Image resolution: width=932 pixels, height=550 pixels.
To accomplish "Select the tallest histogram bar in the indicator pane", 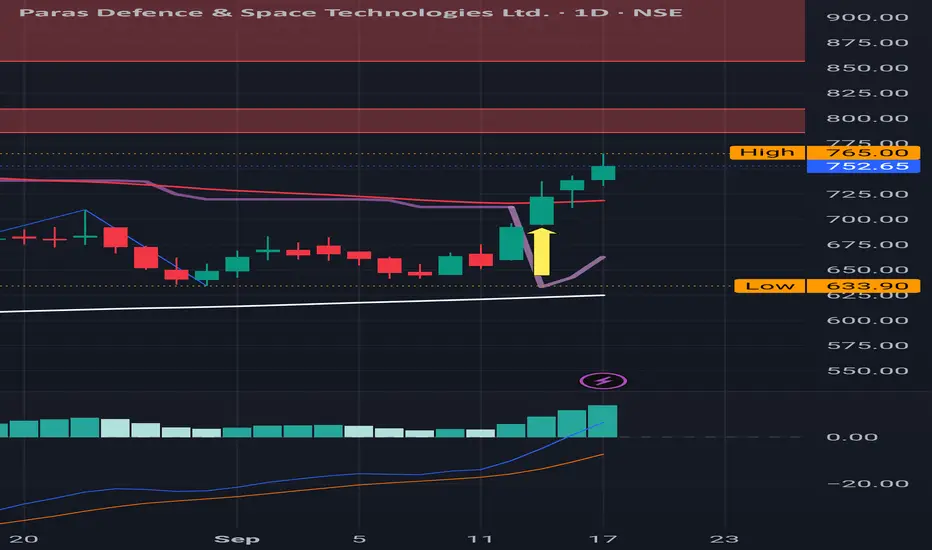I will point(603,421).
